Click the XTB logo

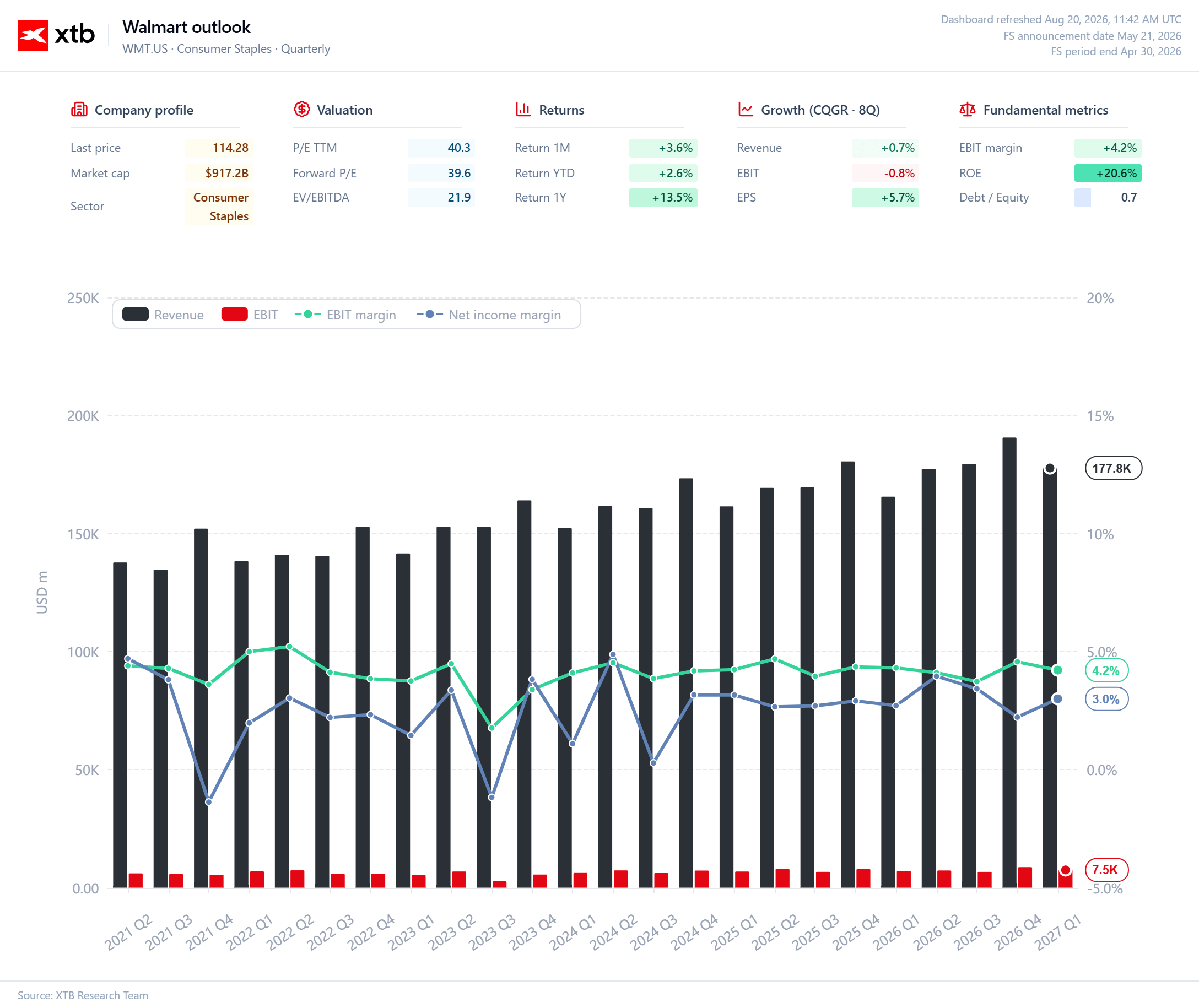(56, 35)
